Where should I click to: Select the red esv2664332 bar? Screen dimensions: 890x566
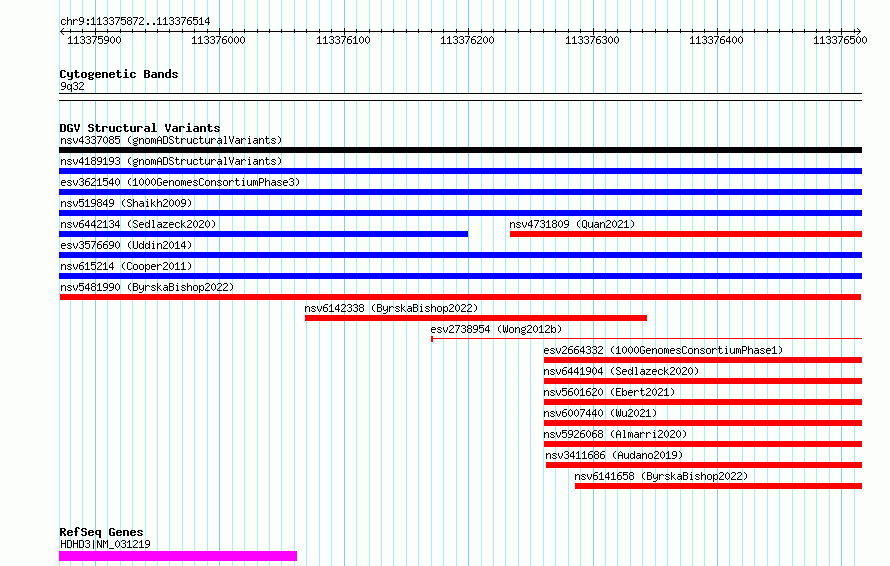pos(703,360)
